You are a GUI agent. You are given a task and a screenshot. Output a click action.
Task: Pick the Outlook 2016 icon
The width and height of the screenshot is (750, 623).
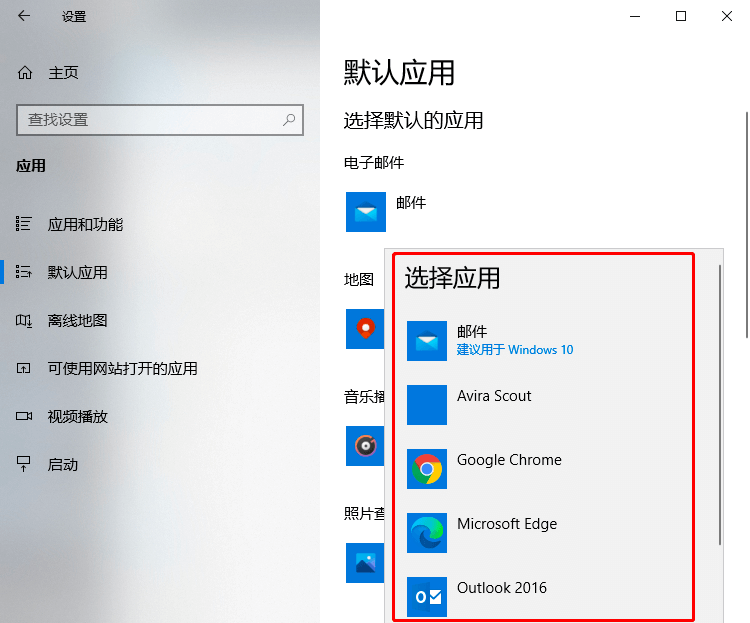pos(427,597)
